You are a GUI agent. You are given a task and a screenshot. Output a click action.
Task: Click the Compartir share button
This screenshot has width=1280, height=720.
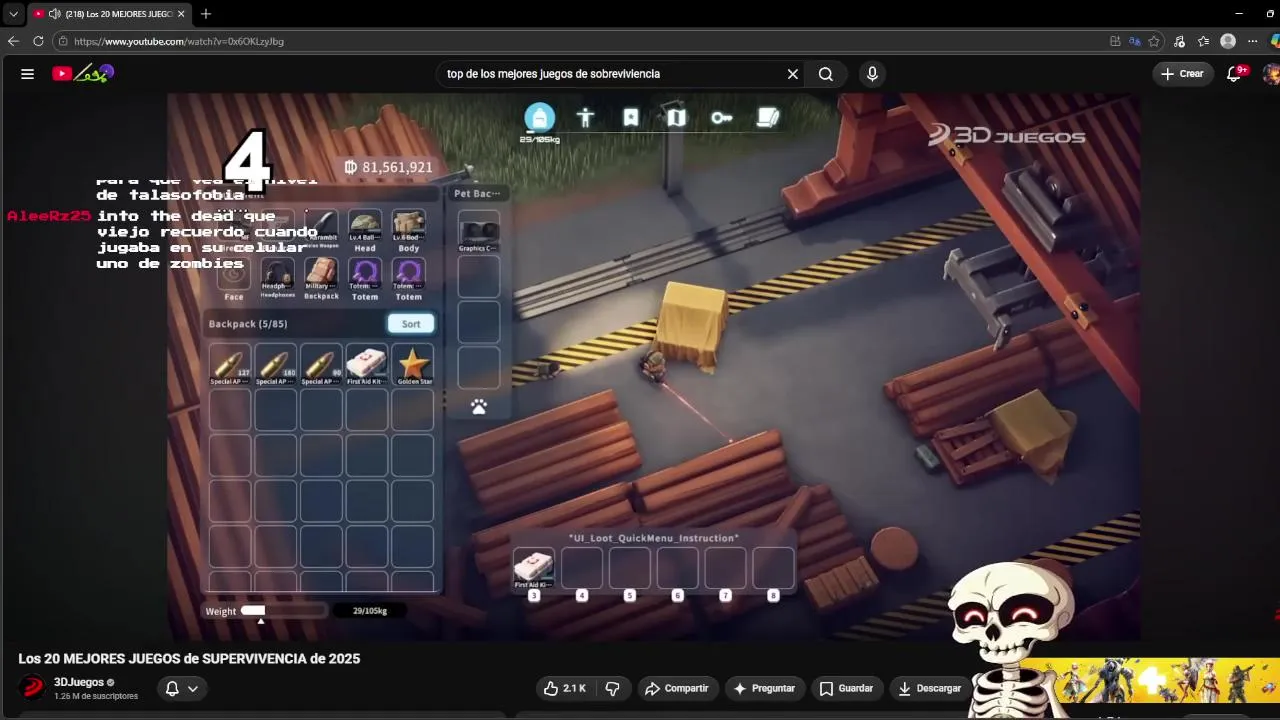[677, 688]
